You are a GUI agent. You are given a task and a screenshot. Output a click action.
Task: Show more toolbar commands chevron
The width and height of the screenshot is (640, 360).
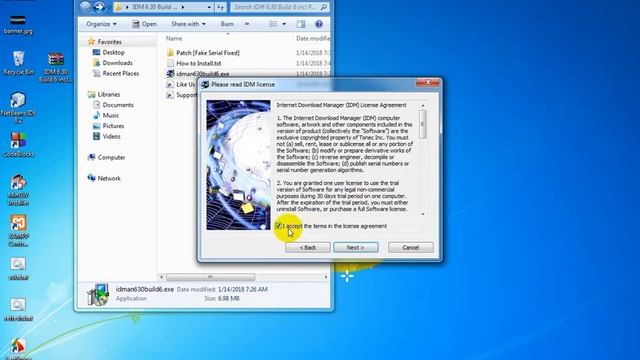(247, 24)
